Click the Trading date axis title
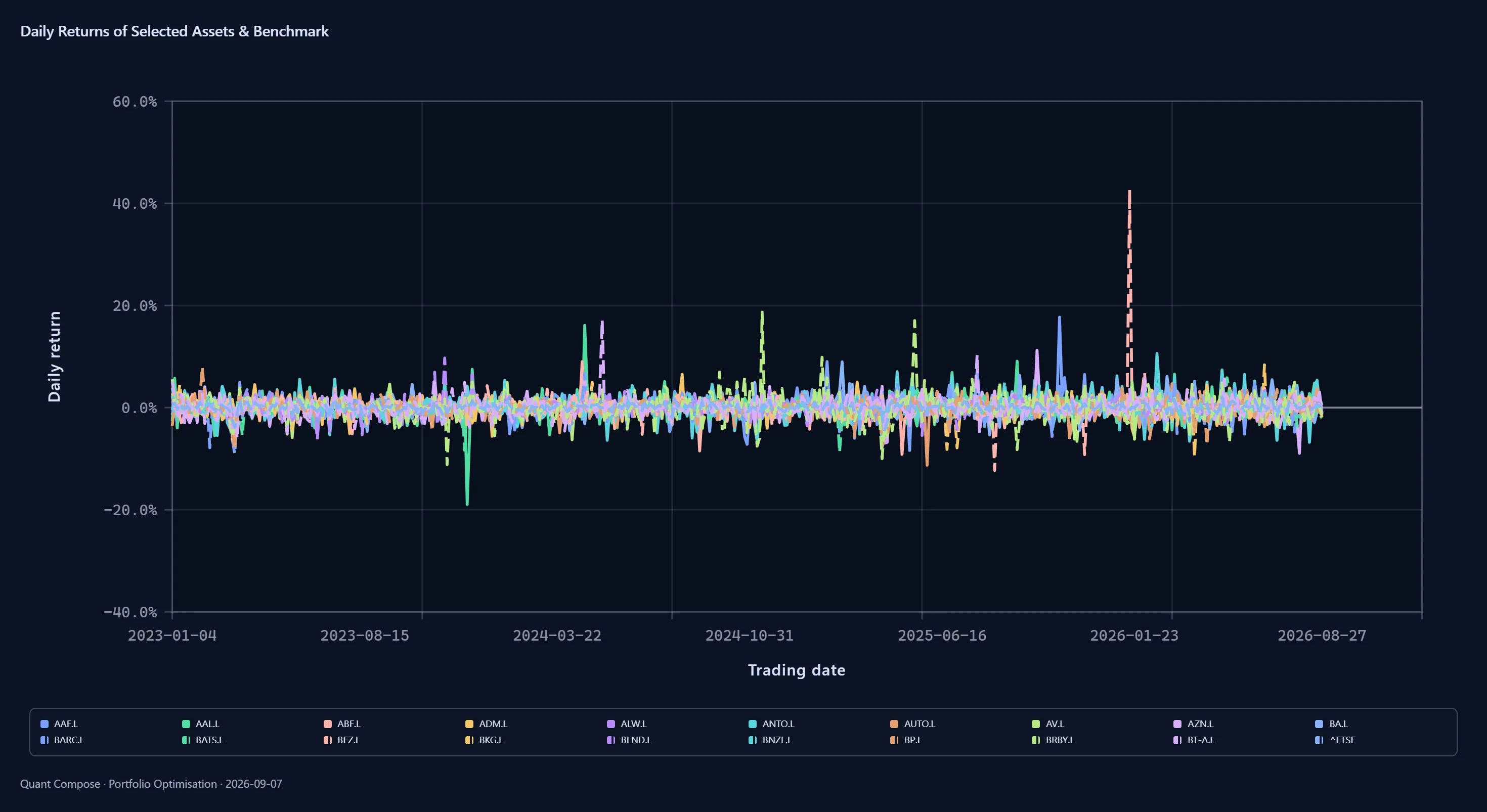 (797, 670)
